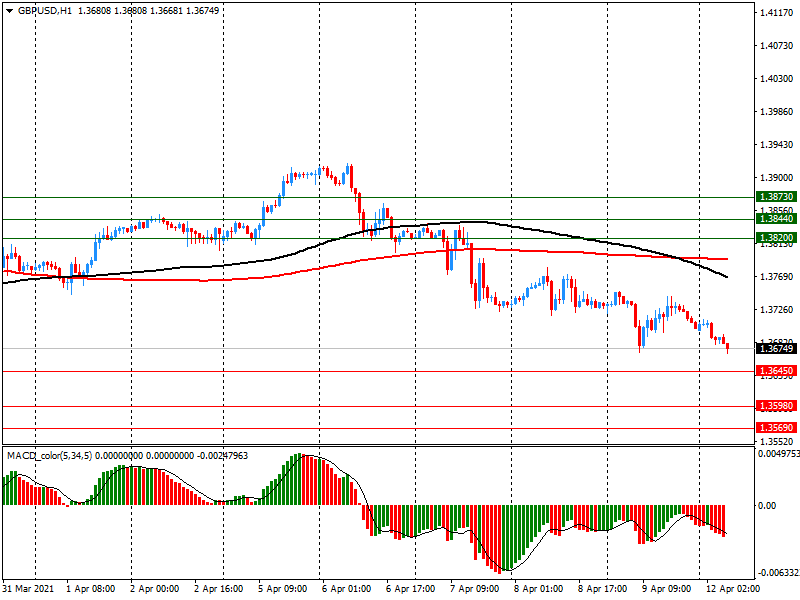The width and height of the screenshot is (800, 600).
Task: Click the current price label 1.36749
Action: coord(776,348)
